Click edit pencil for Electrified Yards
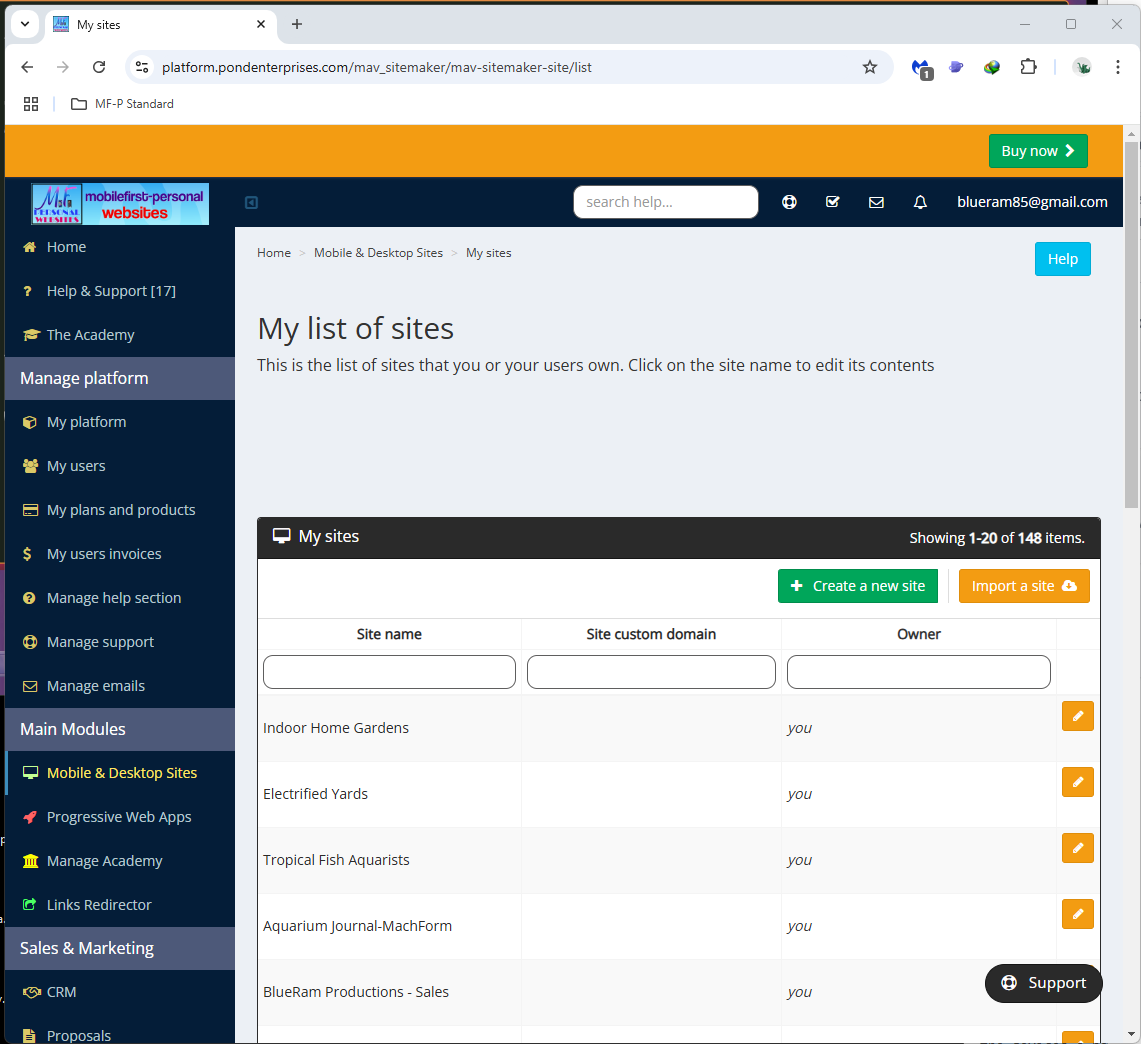This screenshot has height=1044, width=1141. pyautogui.click(x=1077, y=782)
